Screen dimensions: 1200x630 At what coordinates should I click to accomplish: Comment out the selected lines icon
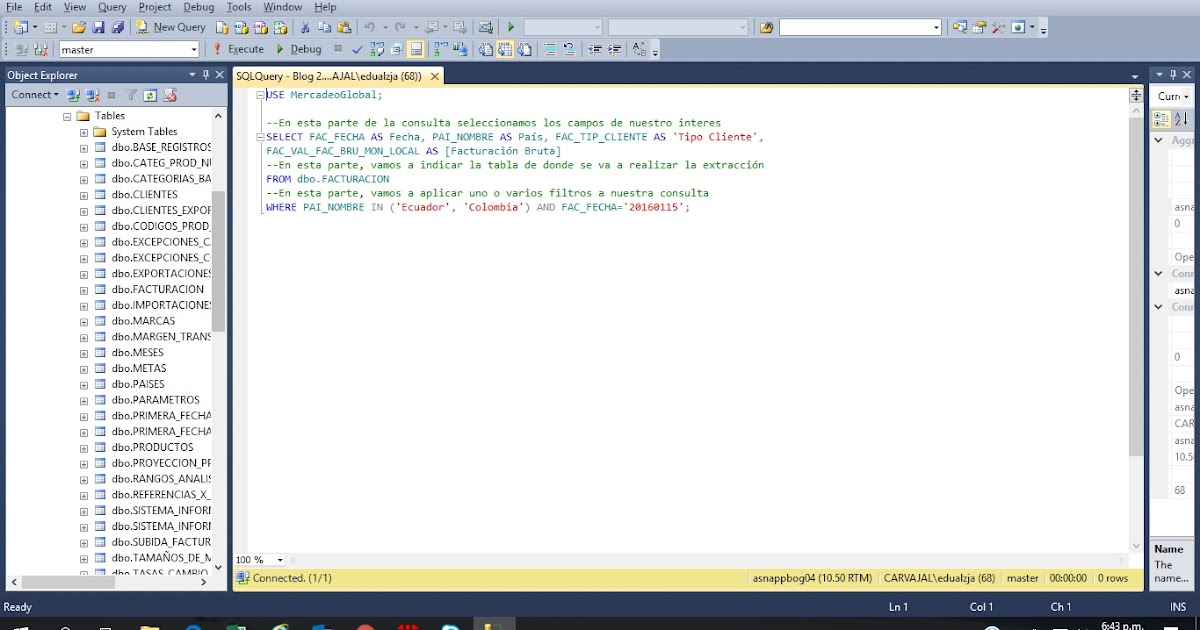[x=549, y=48]
